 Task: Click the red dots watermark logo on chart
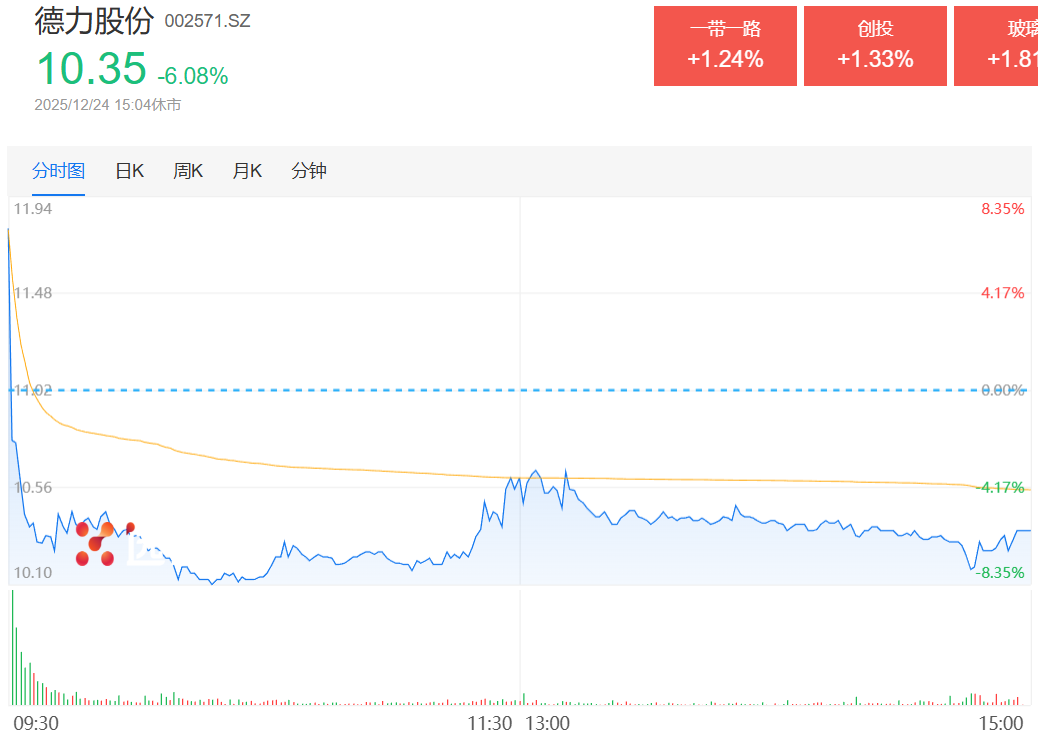click(x=103, y=543)
